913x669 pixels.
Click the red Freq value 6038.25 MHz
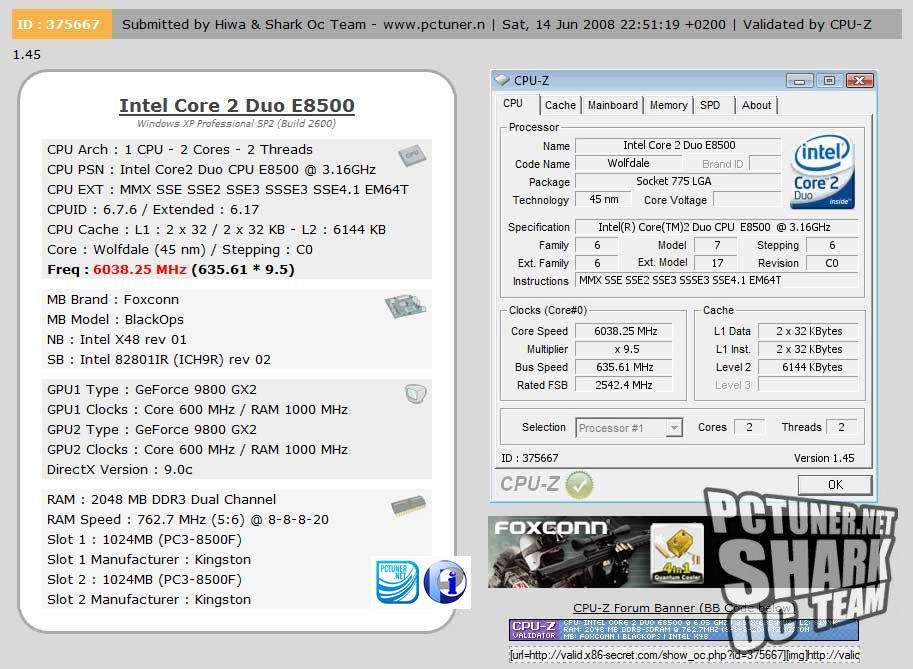tap(140, 270)
